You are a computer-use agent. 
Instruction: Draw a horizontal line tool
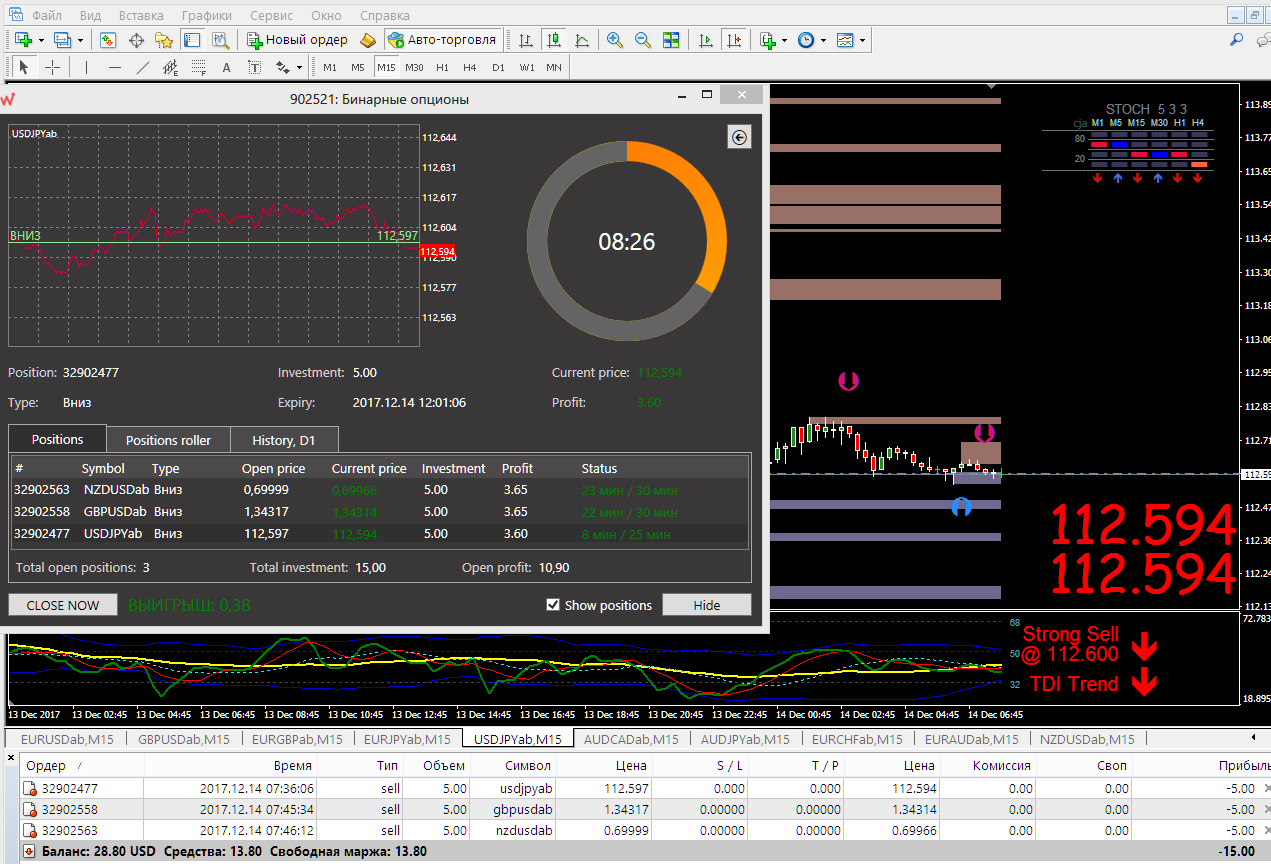[x=114, y=68]
